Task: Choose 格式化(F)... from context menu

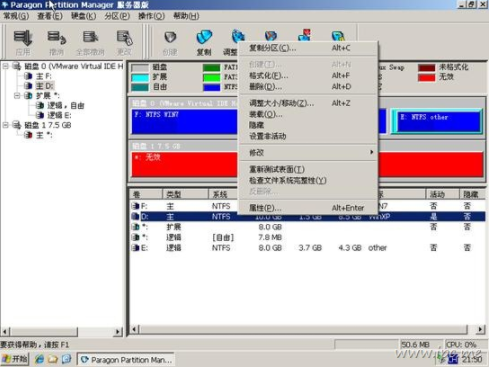Action: [x=308, y=76]
